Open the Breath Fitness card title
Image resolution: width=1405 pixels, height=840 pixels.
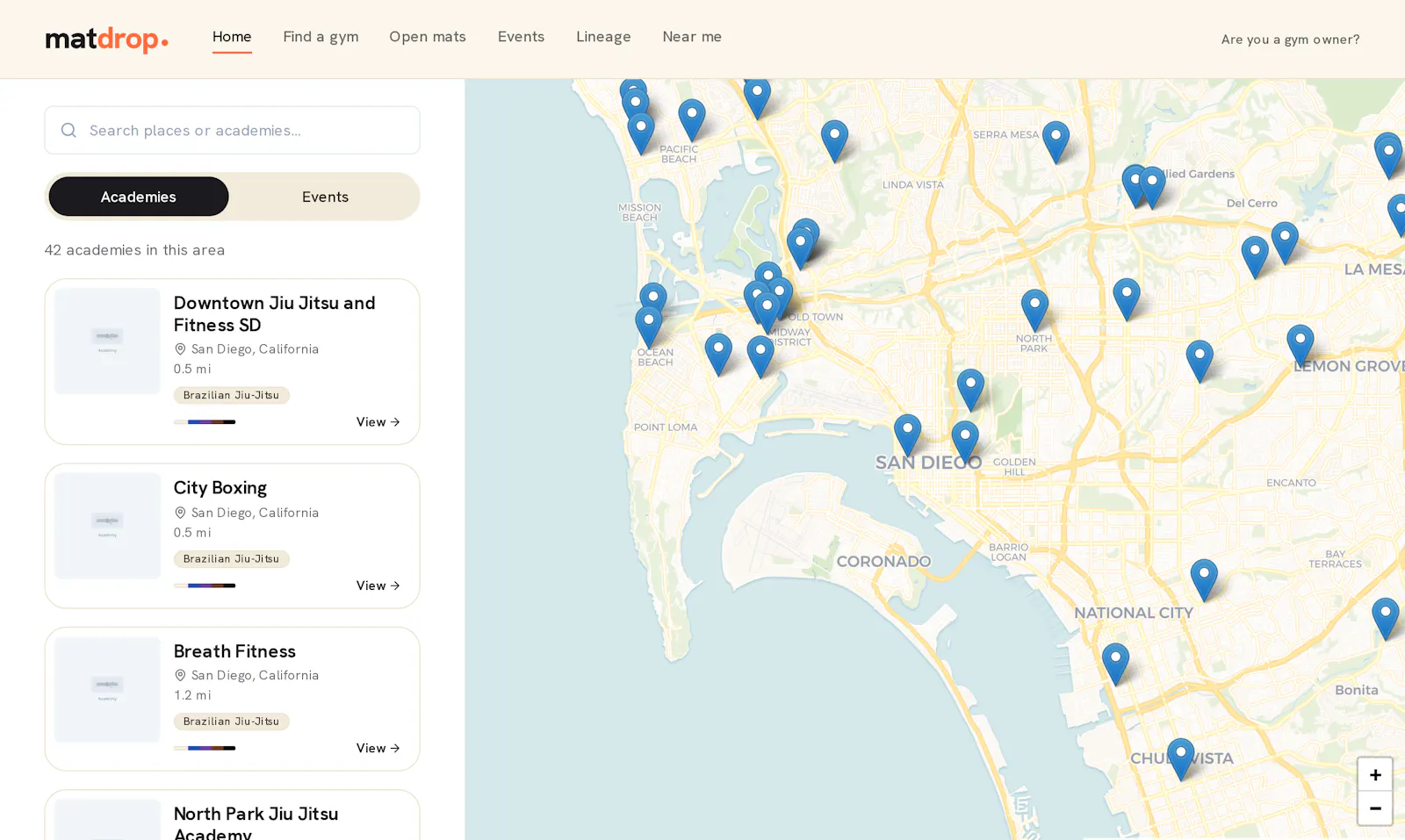(234, 651)
